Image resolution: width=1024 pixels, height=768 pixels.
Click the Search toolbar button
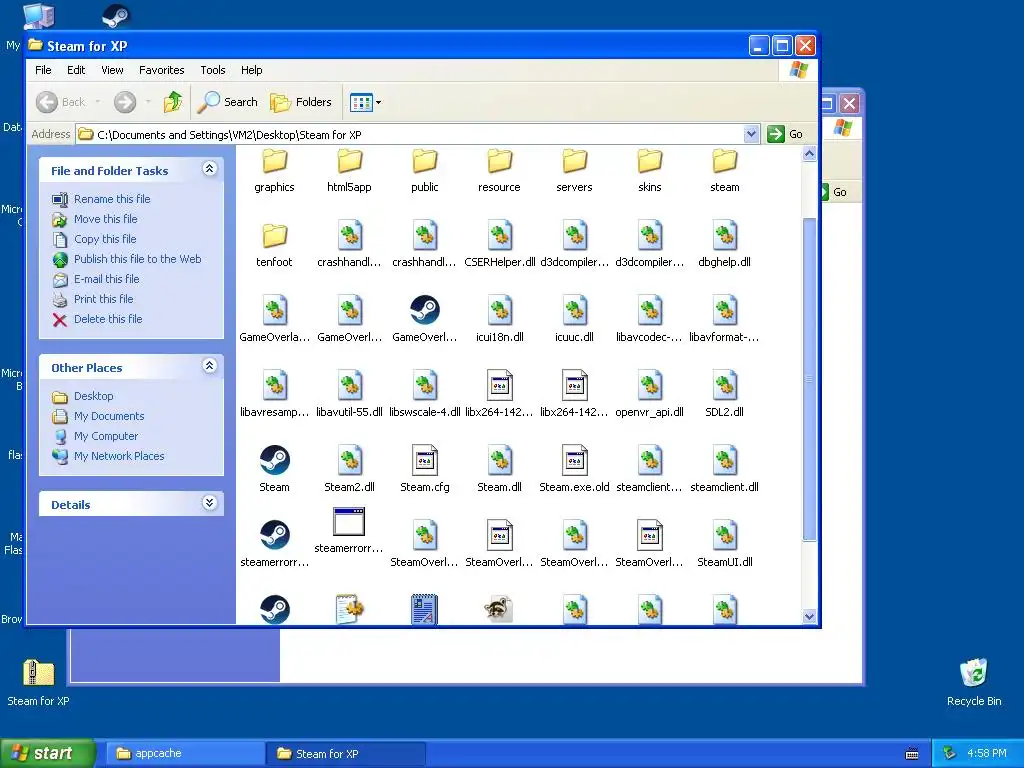(227, 102)
